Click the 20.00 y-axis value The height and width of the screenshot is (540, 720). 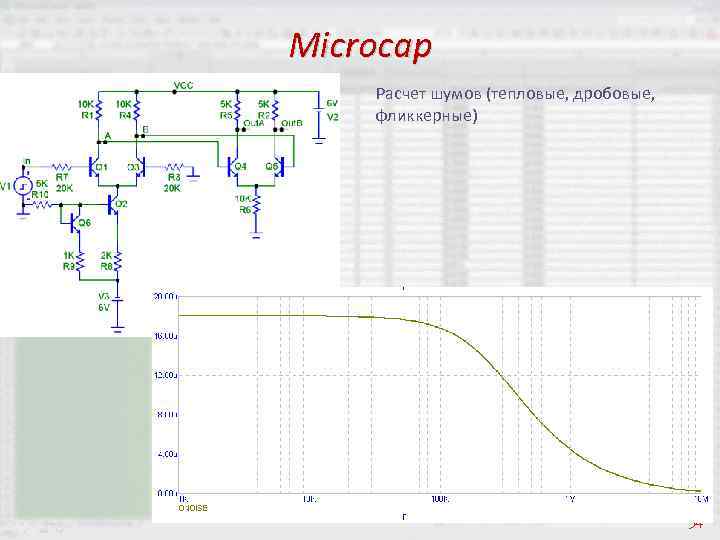click(165, 296)
